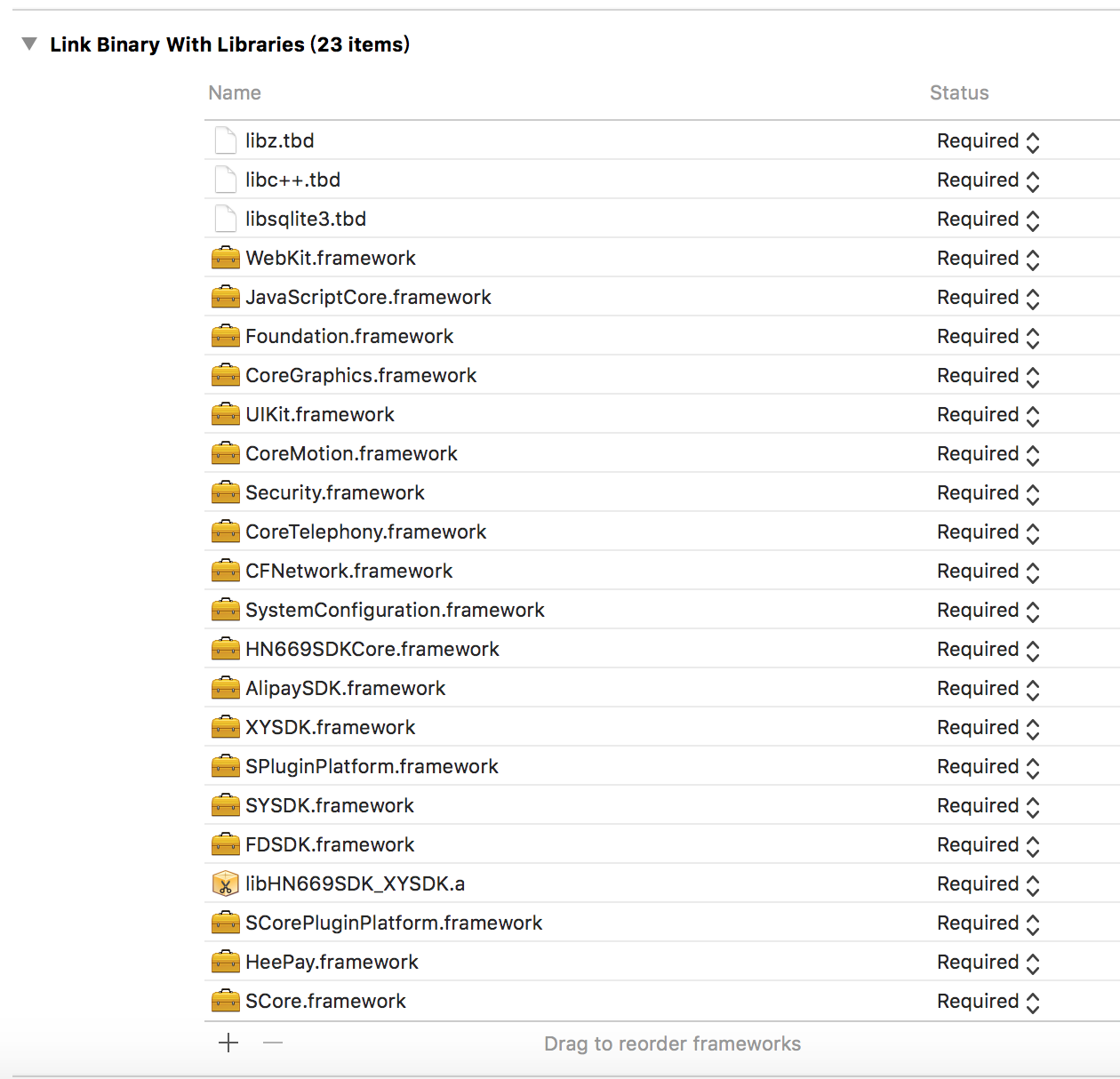
Task: Click the libz.tbd file icon
Action: pyautogui.click(x=226, y=140)
